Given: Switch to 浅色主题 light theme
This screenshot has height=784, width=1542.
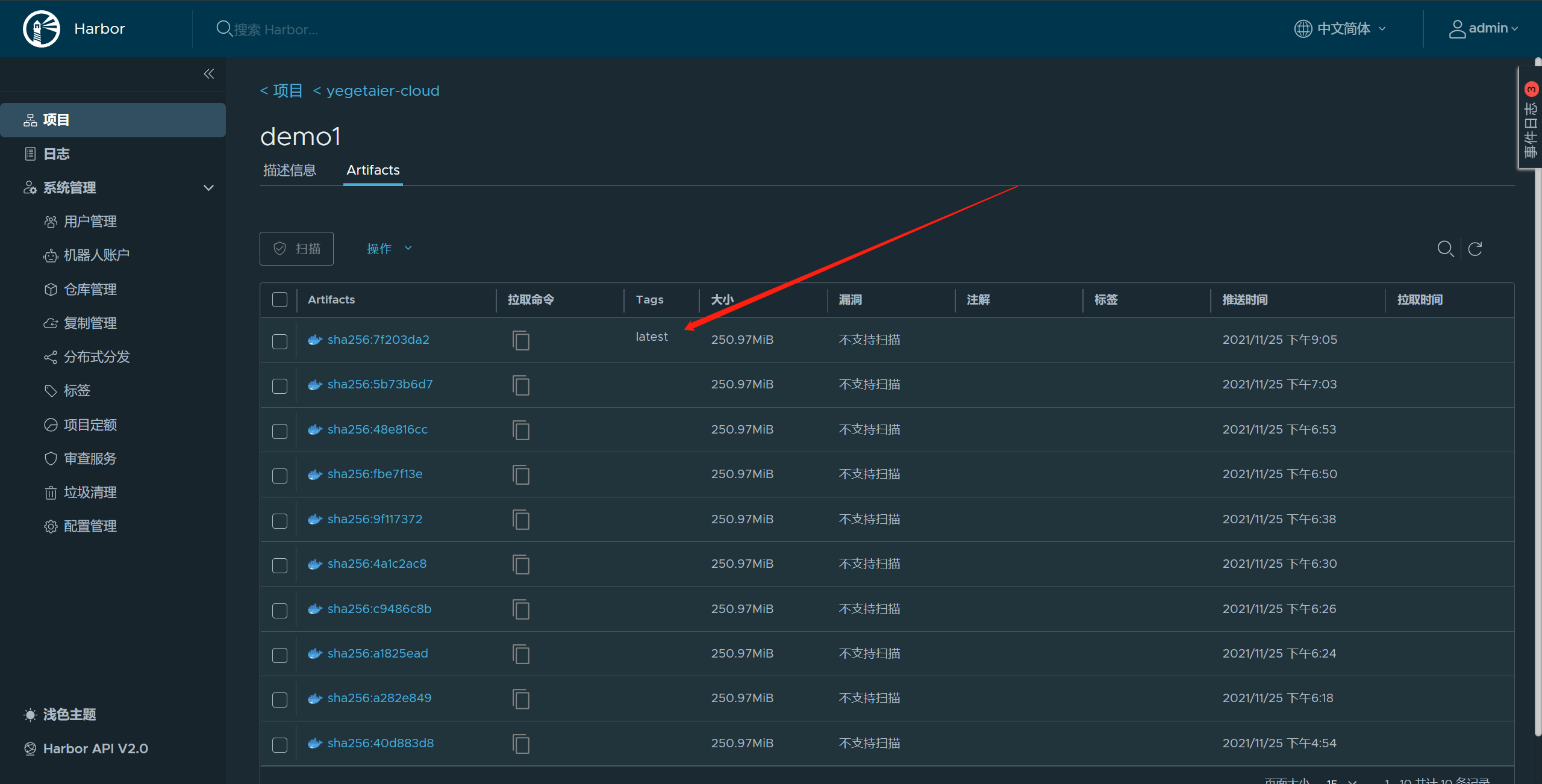Looking at the screenshot, I should [69, 715].
